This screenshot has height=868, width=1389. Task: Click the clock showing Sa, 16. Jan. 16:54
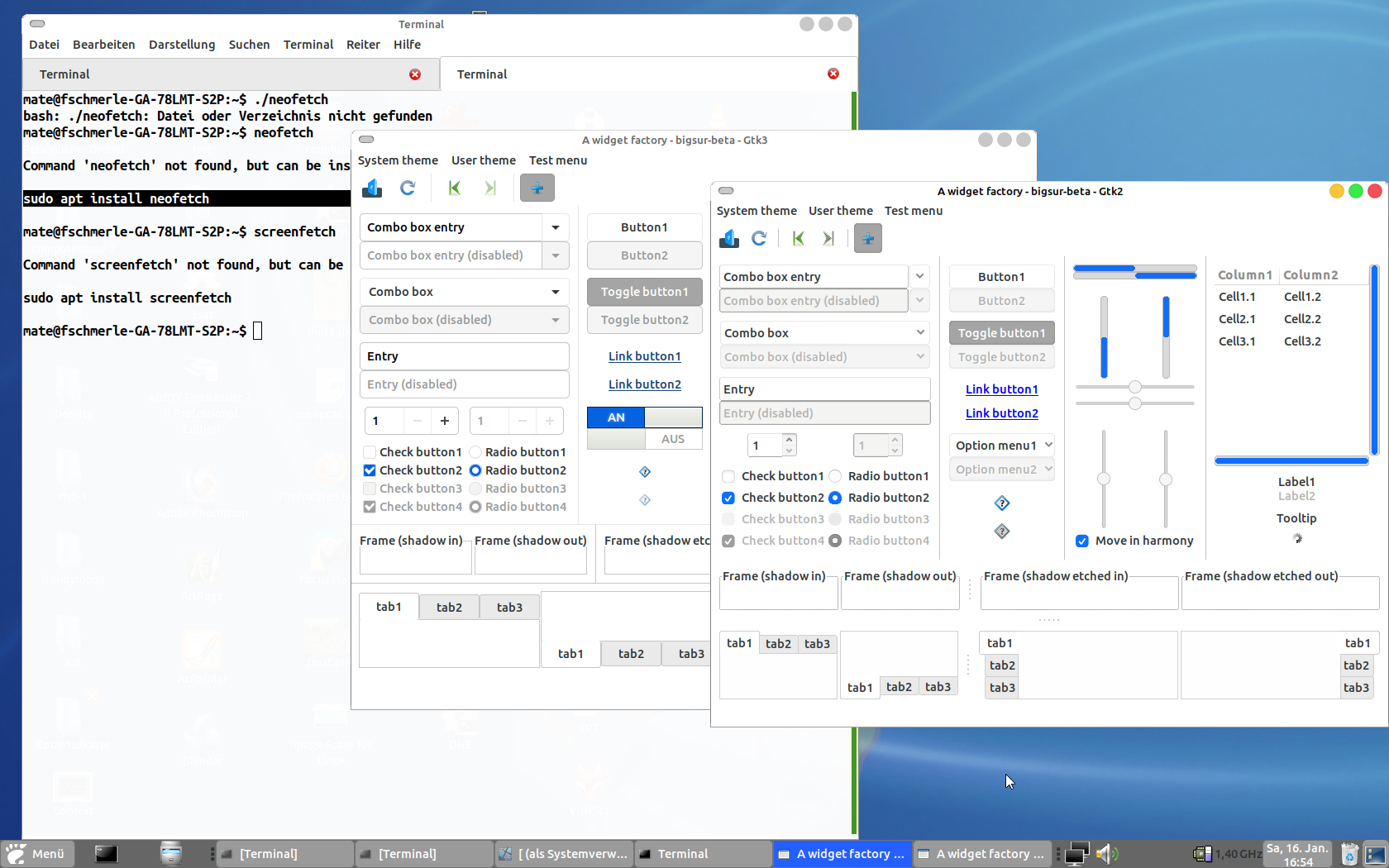pyautogui.click(x=1298, y=855)
